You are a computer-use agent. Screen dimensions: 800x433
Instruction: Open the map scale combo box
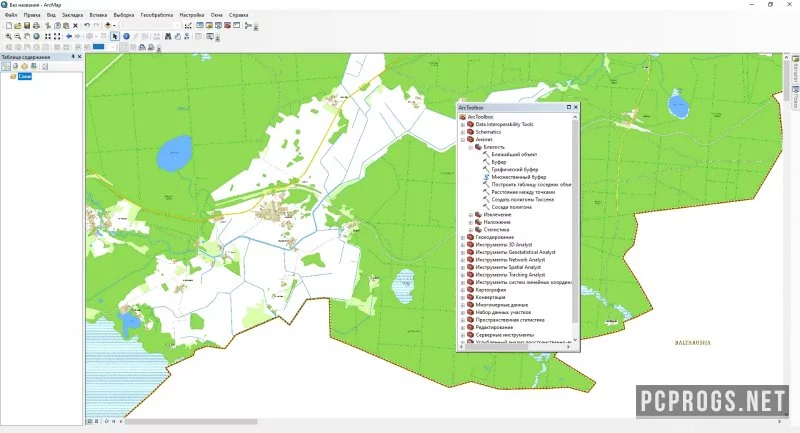point(151,26)
